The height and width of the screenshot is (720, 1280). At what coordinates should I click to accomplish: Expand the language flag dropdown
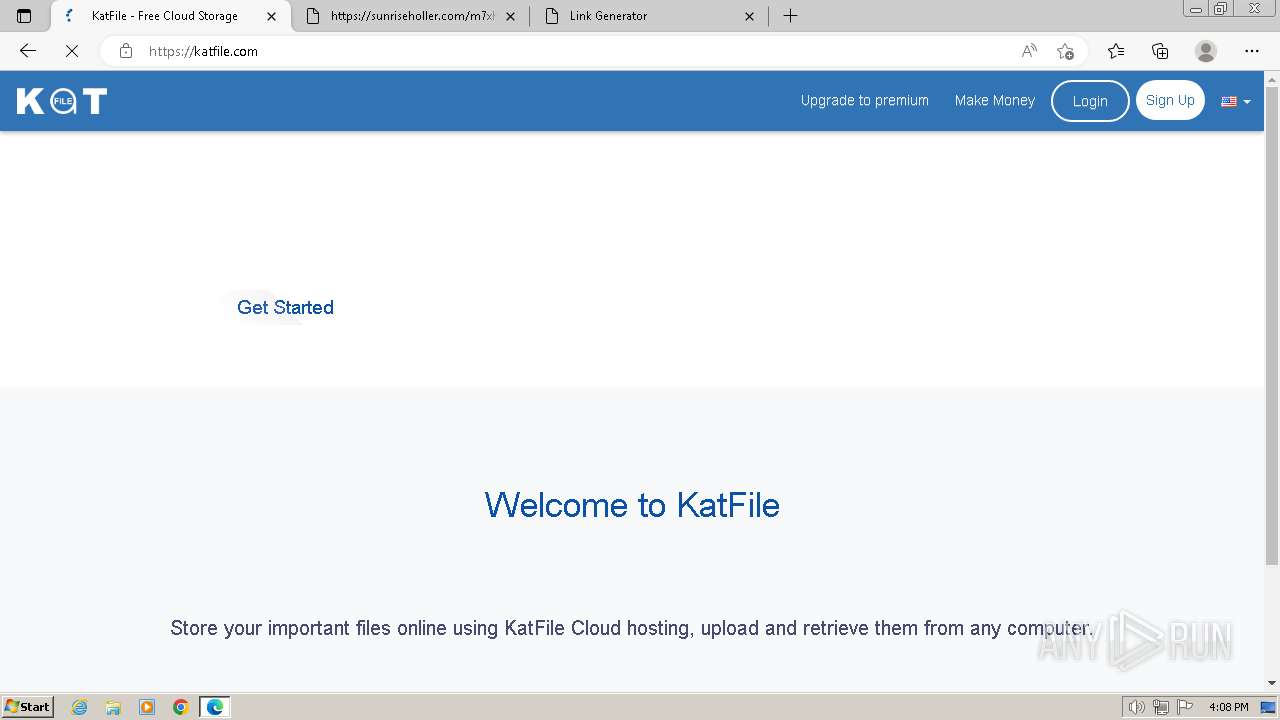coord(1236,101)
